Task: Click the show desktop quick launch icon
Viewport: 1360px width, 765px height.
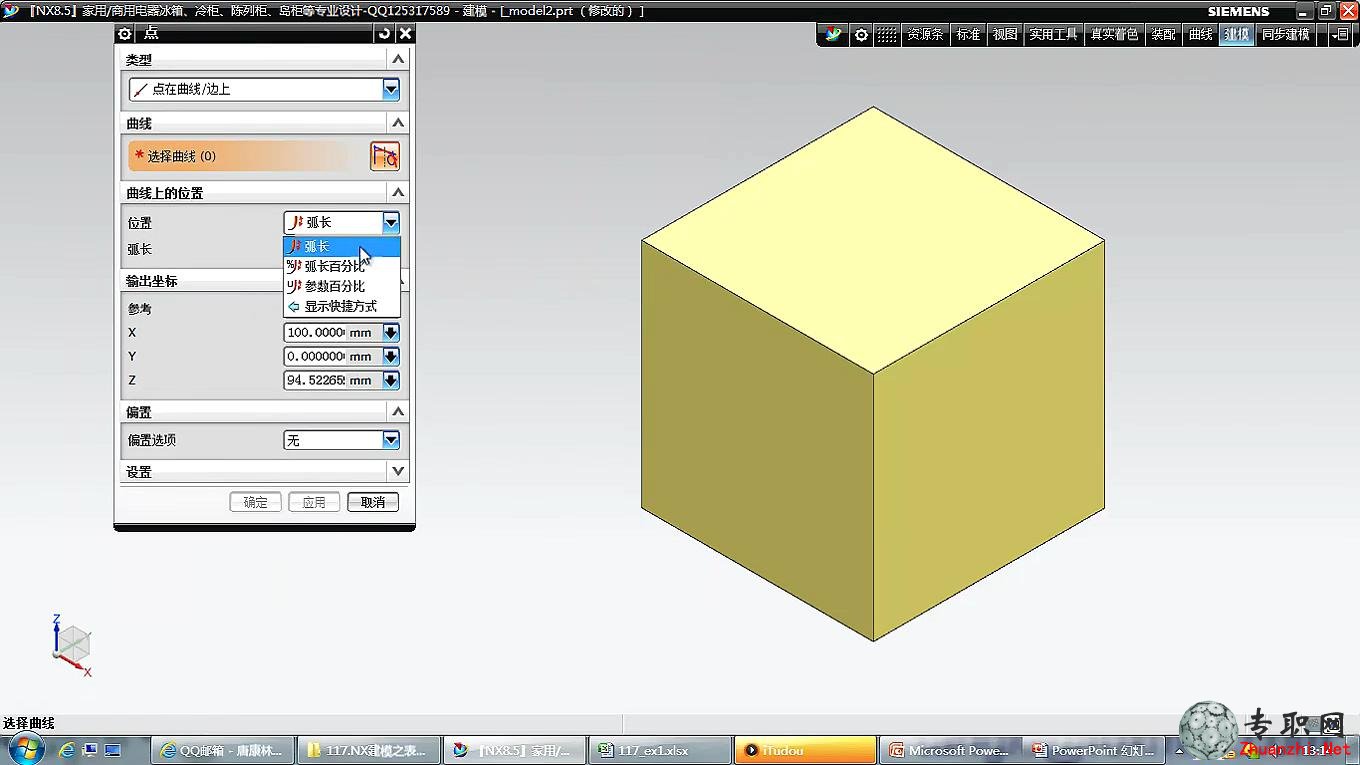Action: tap(112, 750)
